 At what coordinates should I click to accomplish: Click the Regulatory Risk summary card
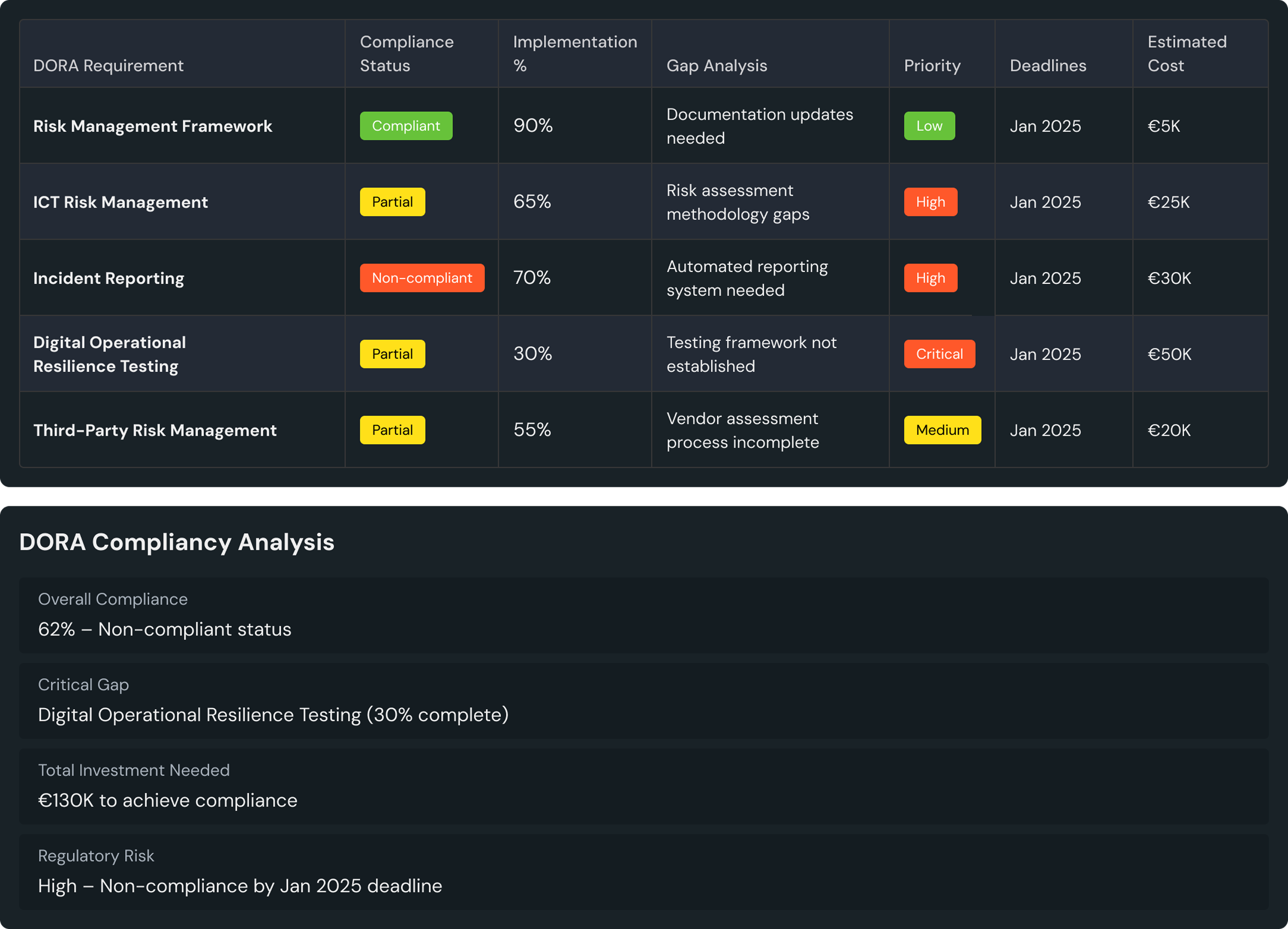tap(644, 872)
